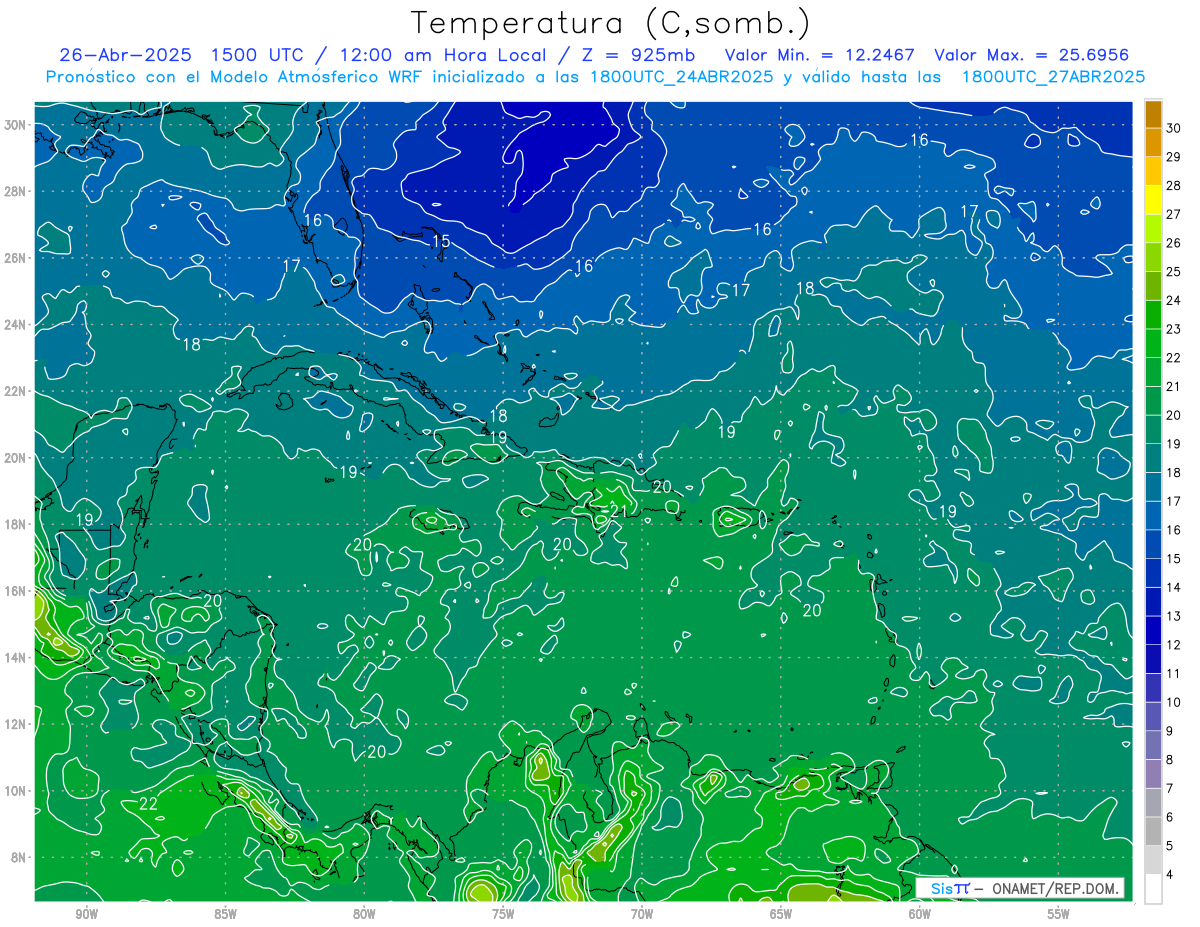The width and height of the screenshot is (1200, 927).
Task: Click the 28N latitude axis label
Action: tap(15, 191)
